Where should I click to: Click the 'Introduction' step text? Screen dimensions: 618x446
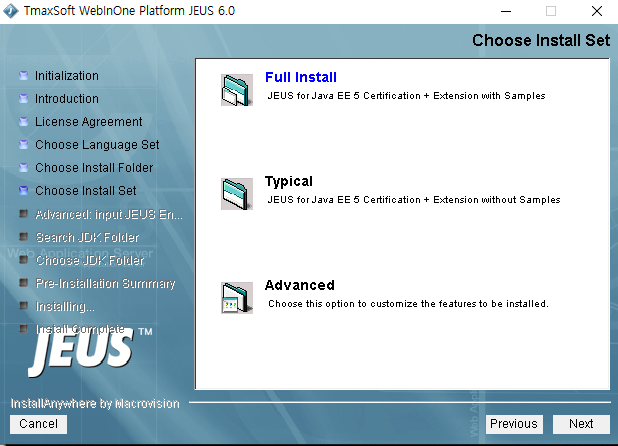pyautogui.click(x=67, y=98)
